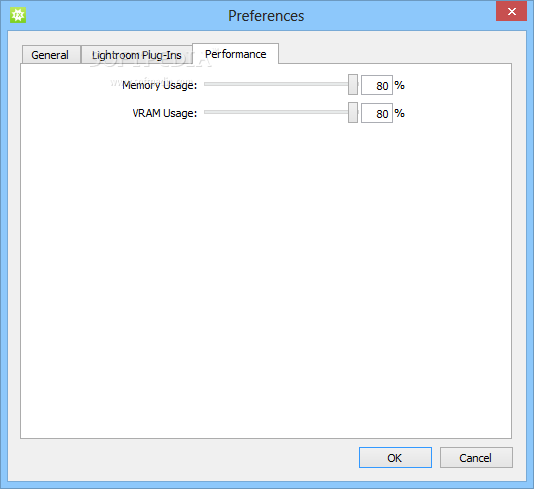Confirm preferences with OK button

(395, 457)
